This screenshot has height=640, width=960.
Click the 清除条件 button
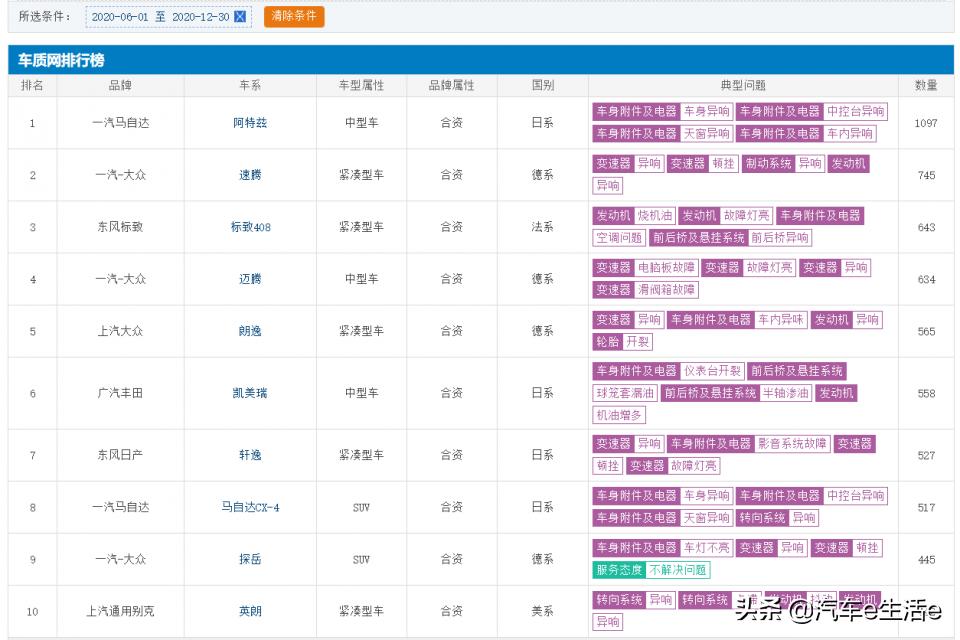click(294, 17)
